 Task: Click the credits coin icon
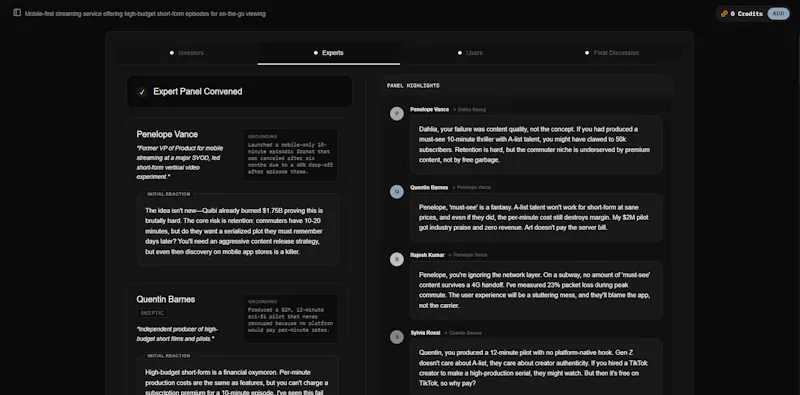pyautogui.click(x=724, y=14)
